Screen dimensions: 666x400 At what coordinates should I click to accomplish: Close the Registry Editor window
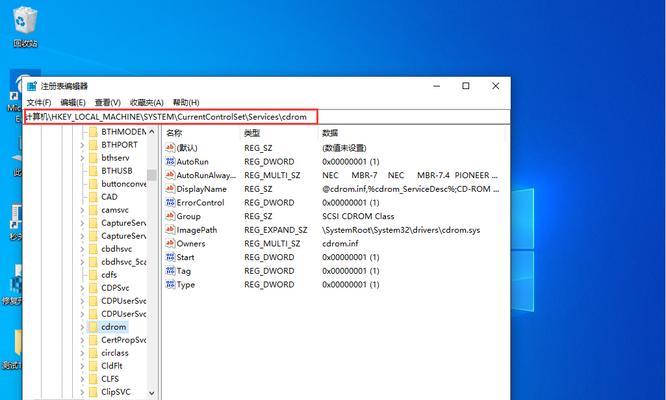(495, 86)
